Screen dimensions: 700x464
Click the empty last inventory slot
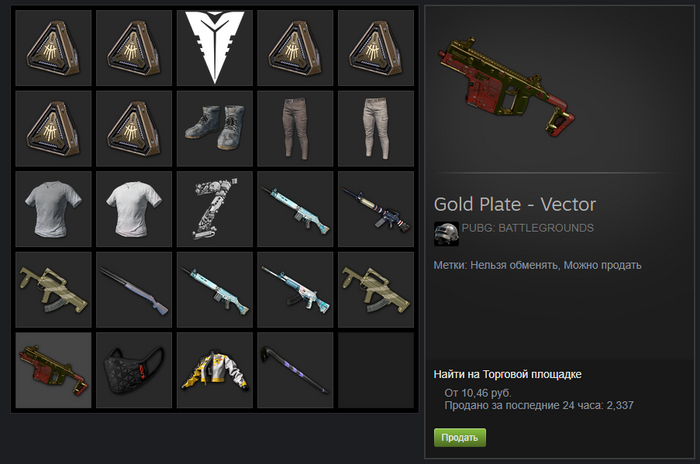376,370
